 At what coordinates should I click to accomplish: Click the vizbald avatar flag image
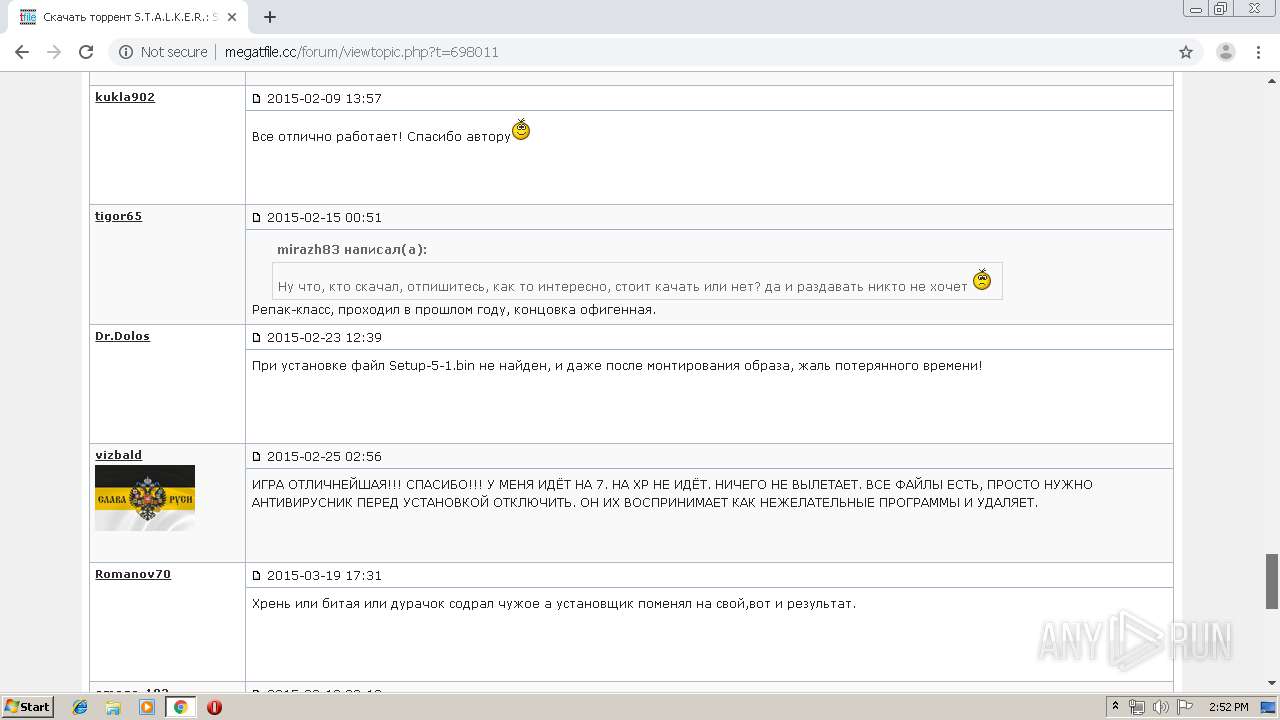click(145, 497)
